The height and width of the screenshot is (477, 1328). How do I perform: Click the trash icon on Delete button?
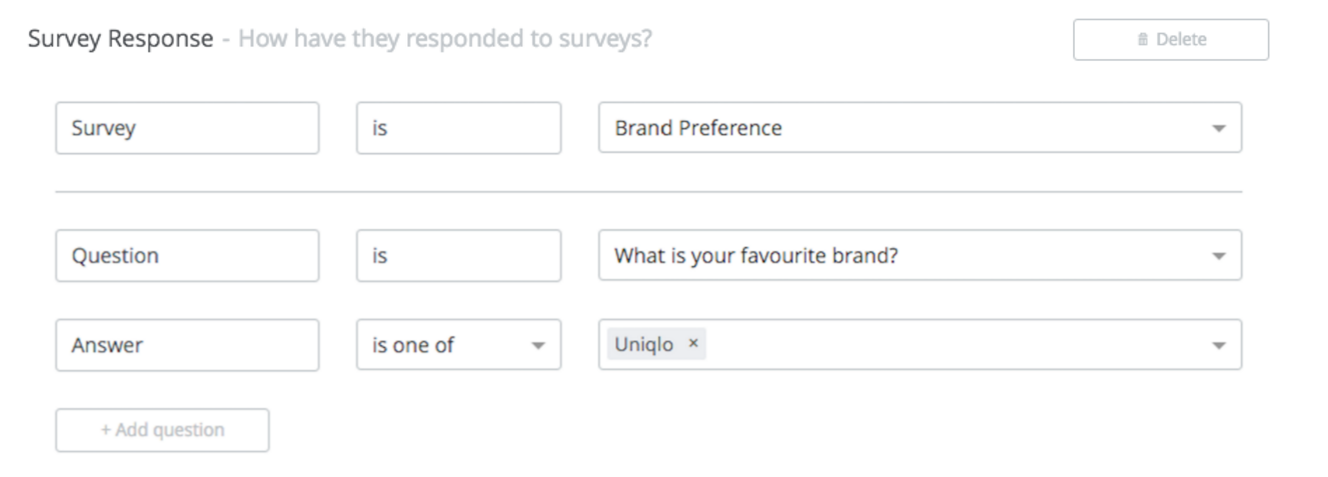pyautogui.click(x=1143, y=40)
